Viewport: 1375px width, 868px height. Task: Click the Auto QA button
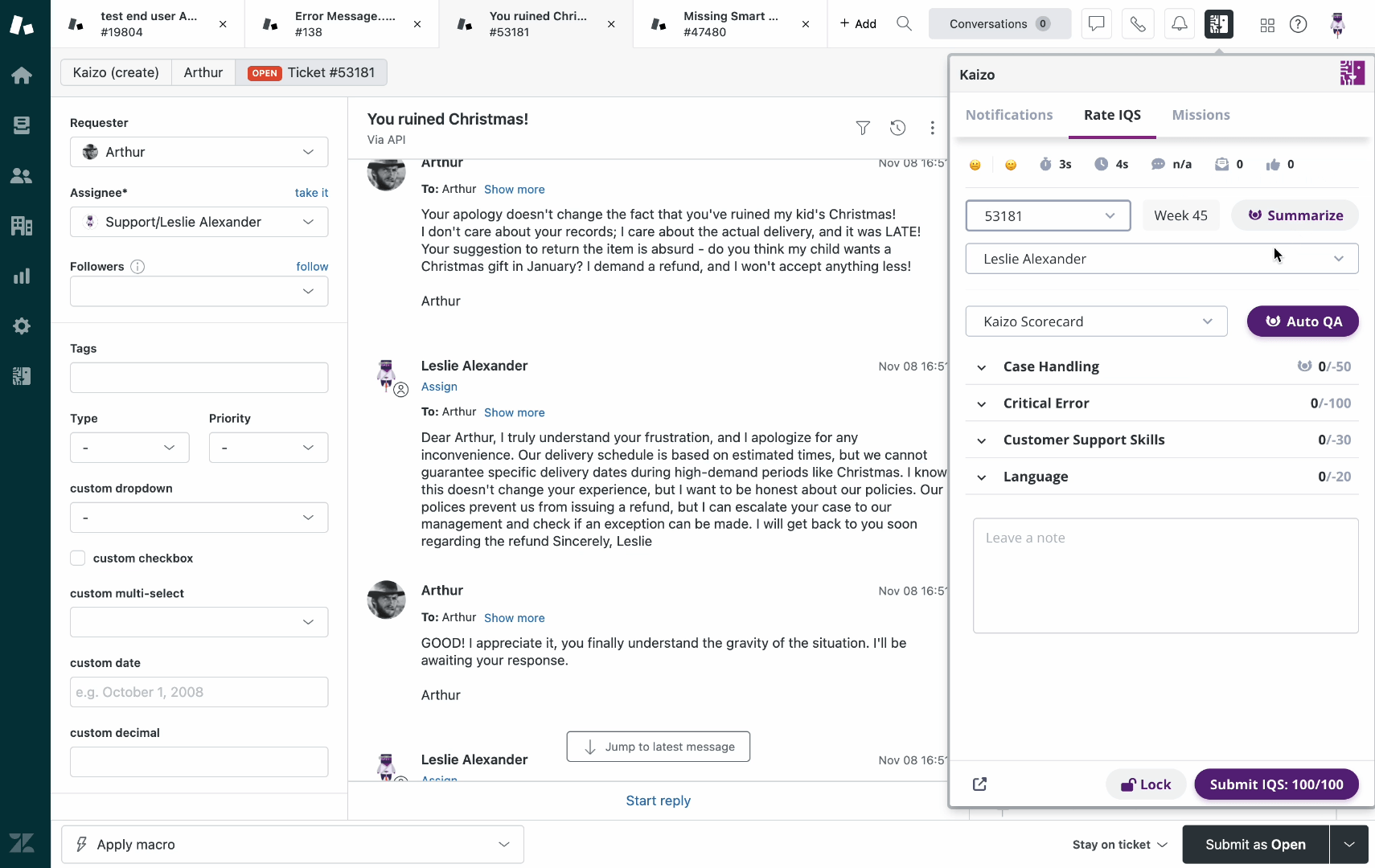point(1303,321)
